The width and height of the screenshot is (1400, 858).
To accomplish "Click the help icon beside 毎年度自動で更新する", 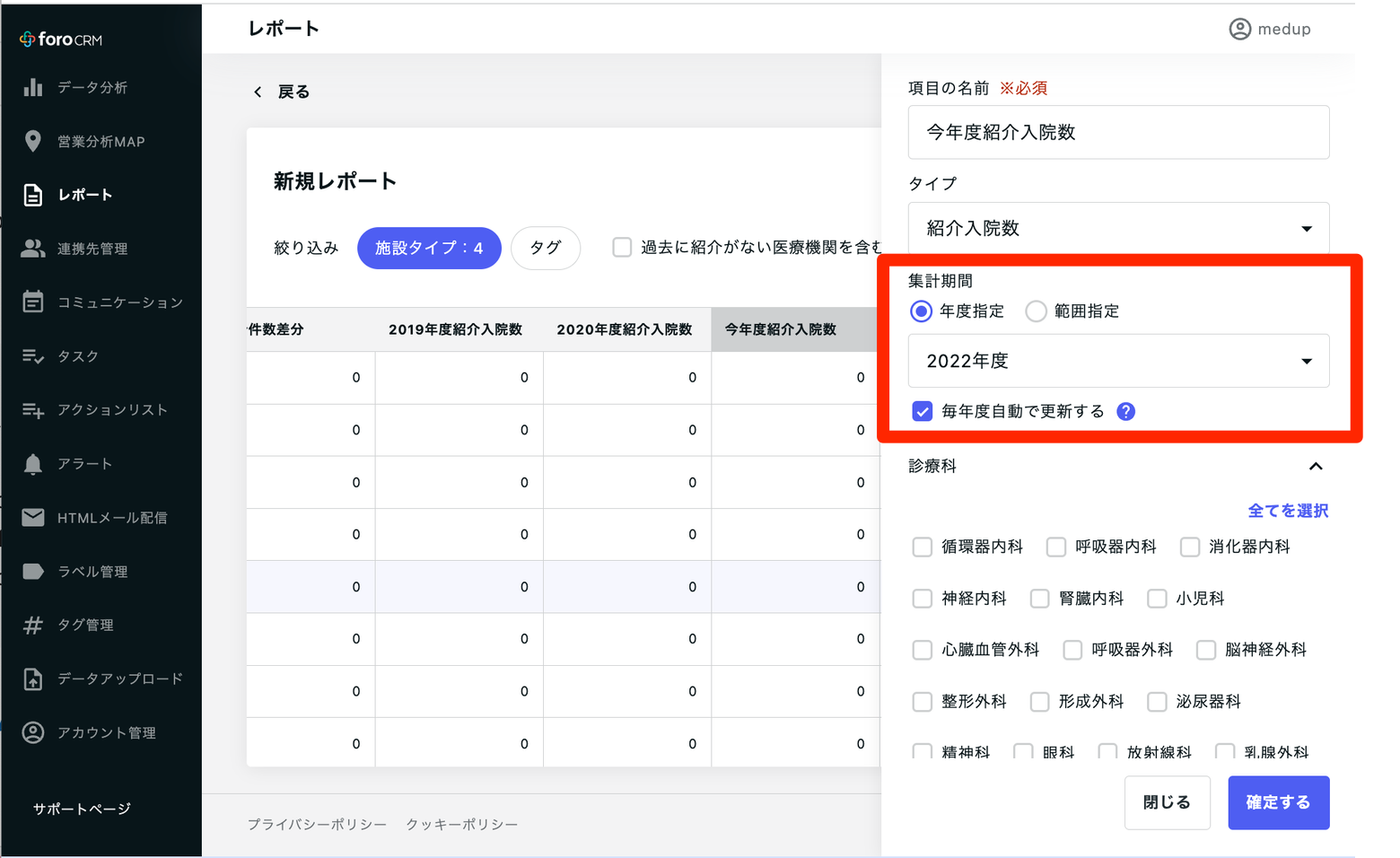I will [x=1125, y=411].
